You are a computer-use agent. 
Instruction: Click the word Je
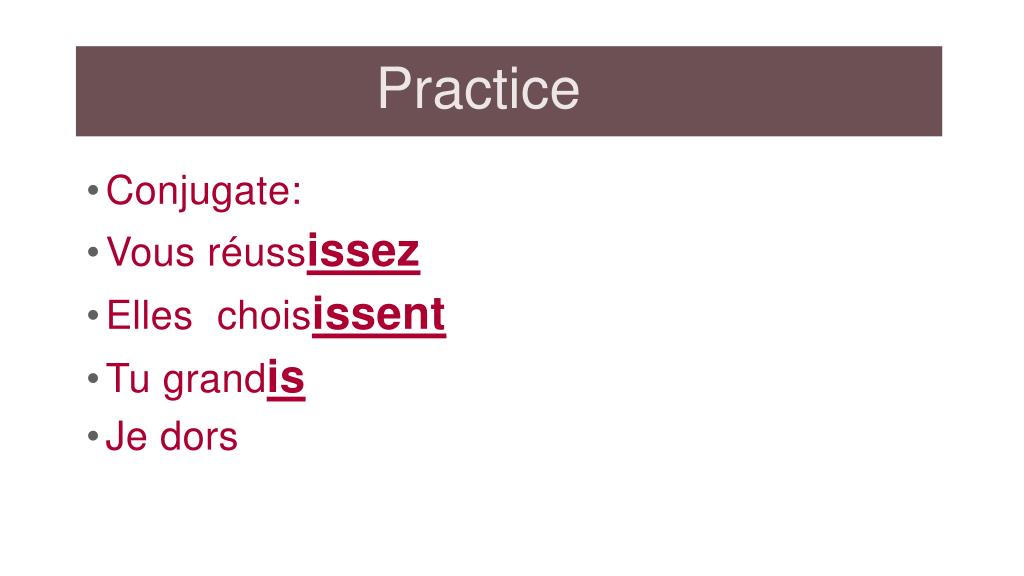[x=127, y=436]
